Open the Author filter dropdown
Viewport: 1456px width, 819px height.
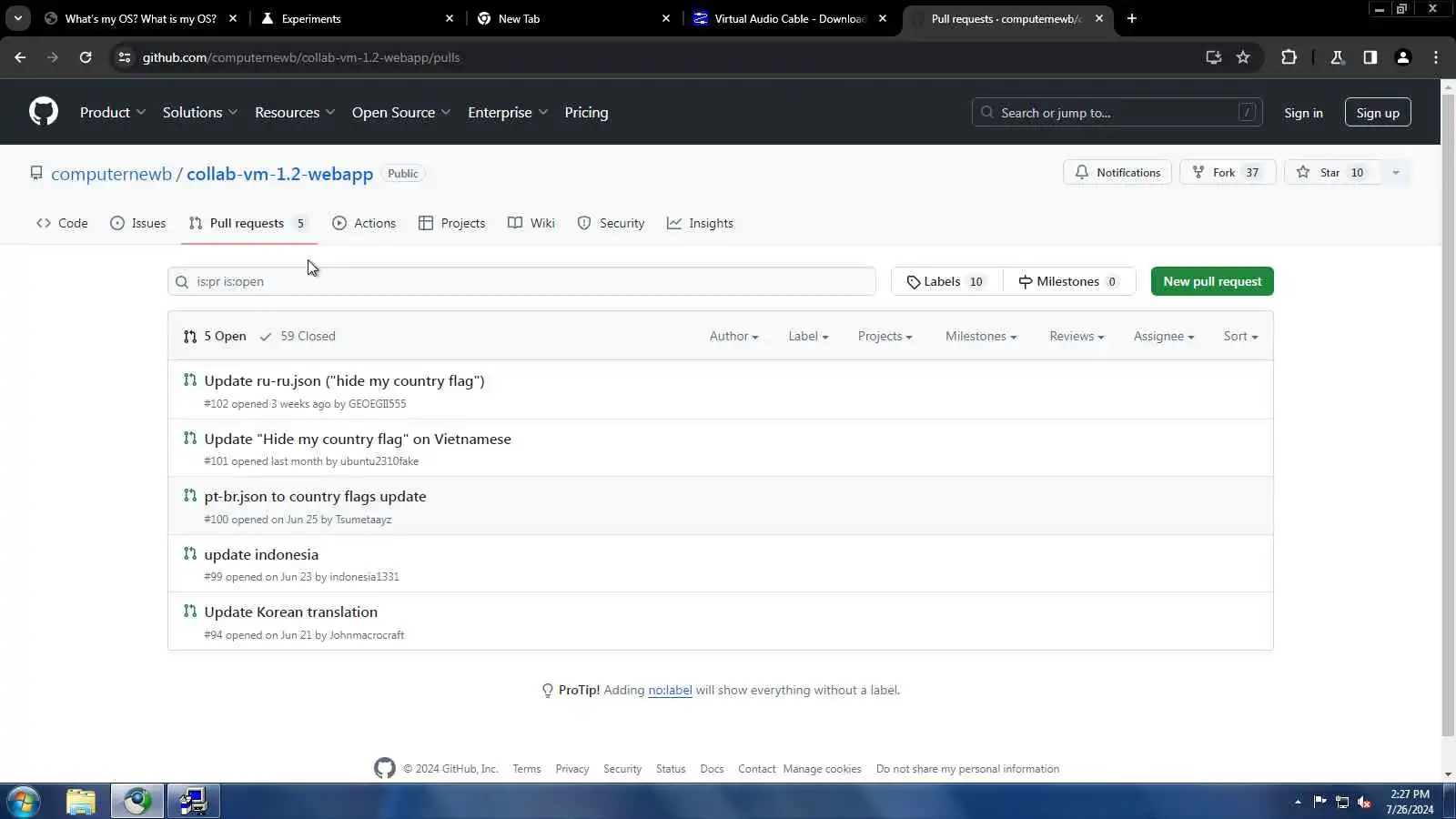pos(733,336)
